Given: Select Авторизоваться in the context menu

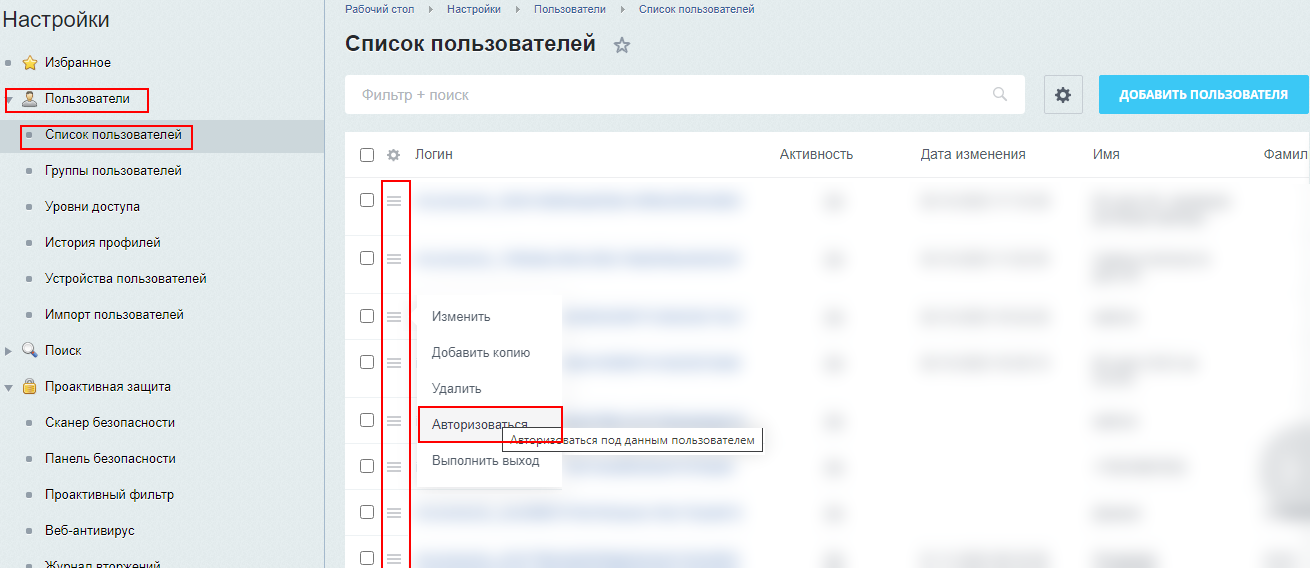Looking at the screenshot, I should coord(480,425).
